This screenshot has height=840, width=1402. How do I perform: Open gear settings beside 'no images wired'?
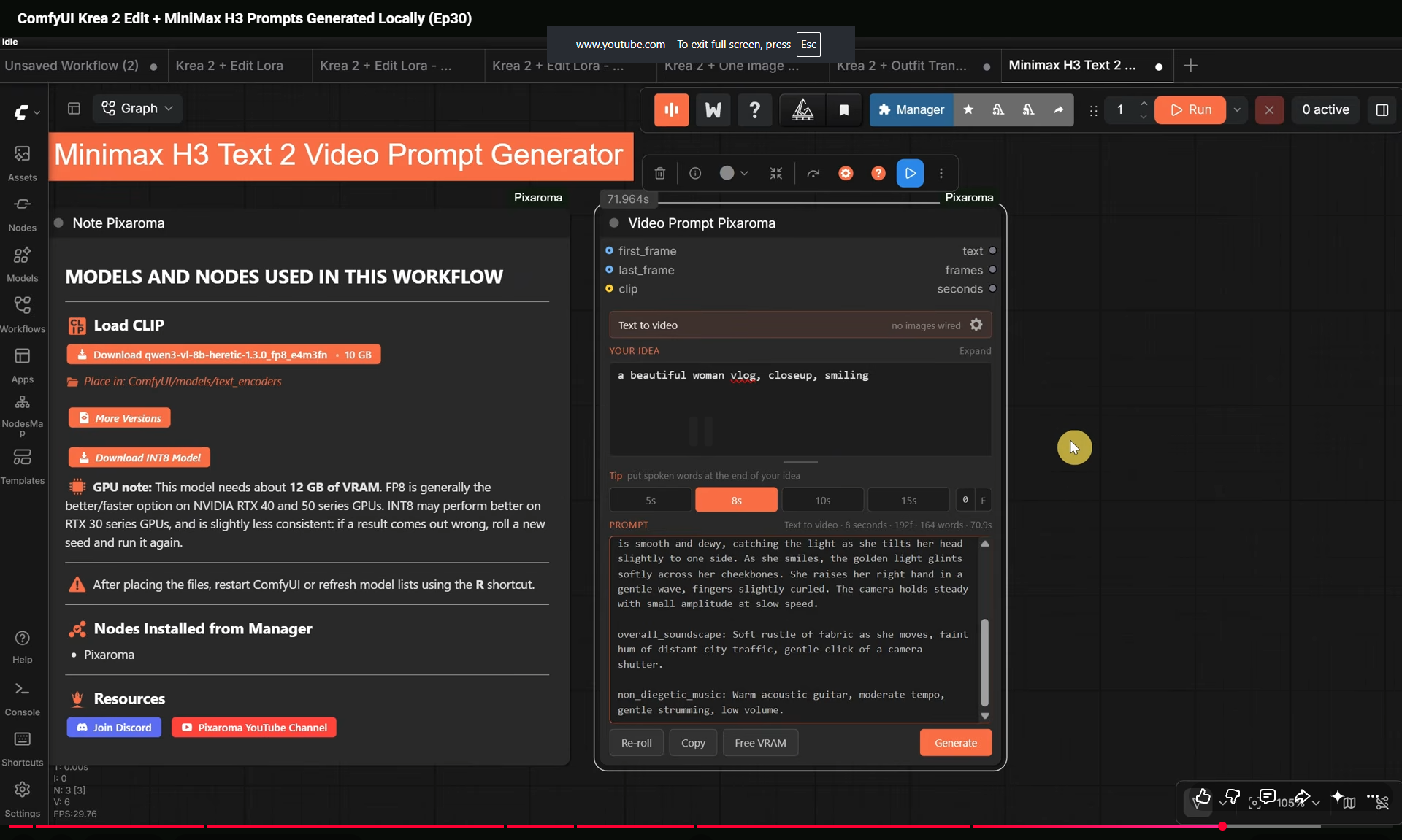(976, 325)
